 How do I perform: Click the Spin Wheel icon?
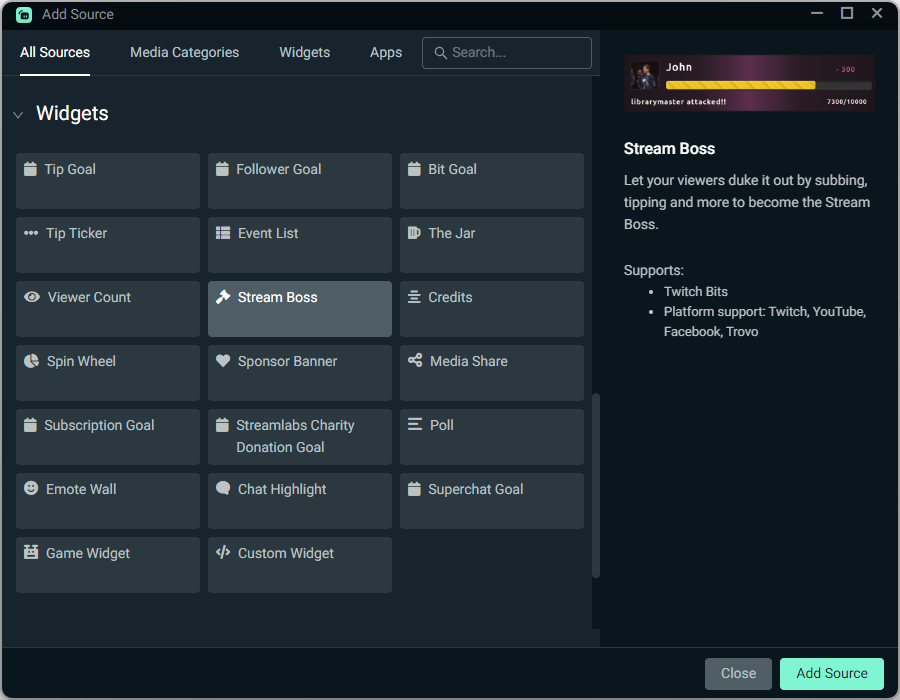point(31,361)
